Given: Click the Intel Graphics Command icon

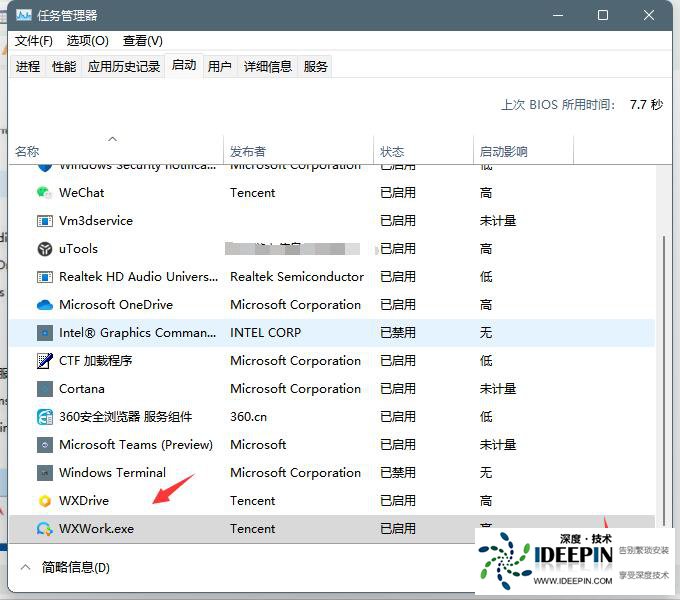Looking at the screenshot, I should pyautogui.click(x=44, y=333).
